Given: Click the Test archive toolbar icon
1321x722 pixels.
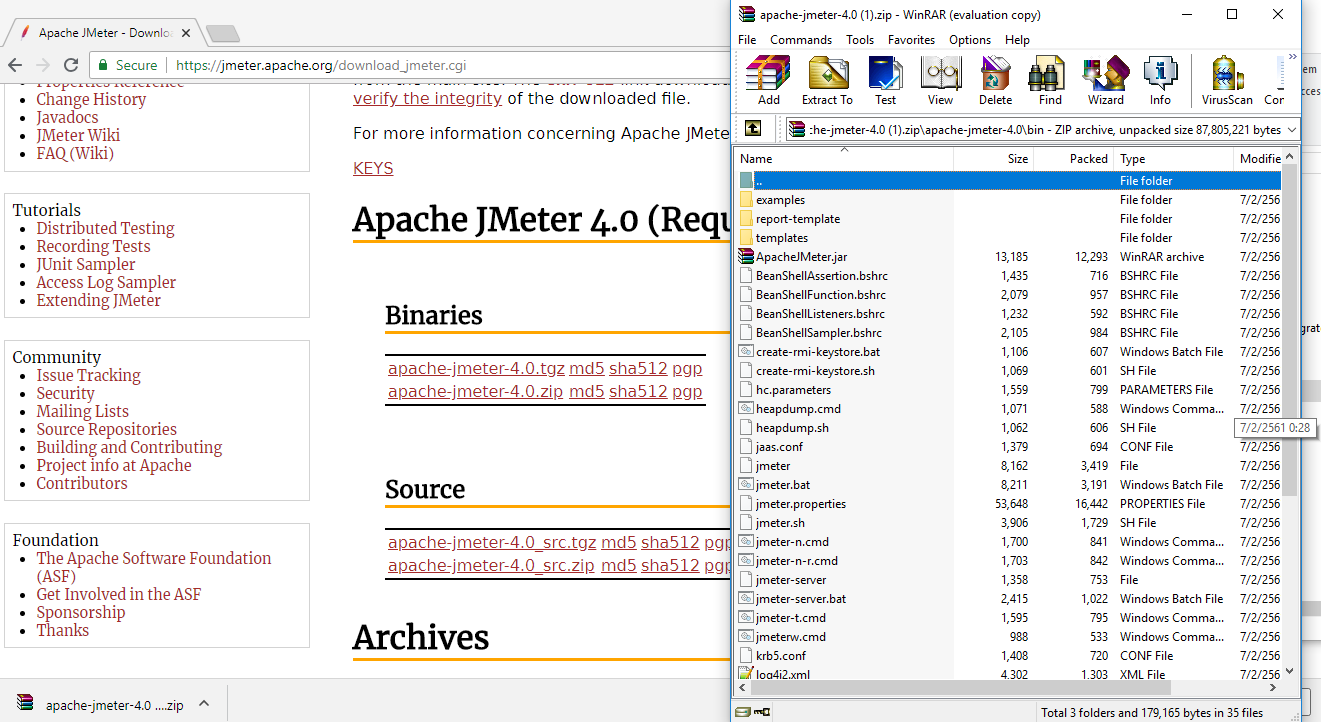Looking at the screenshot, I should [x=885, y=80].
